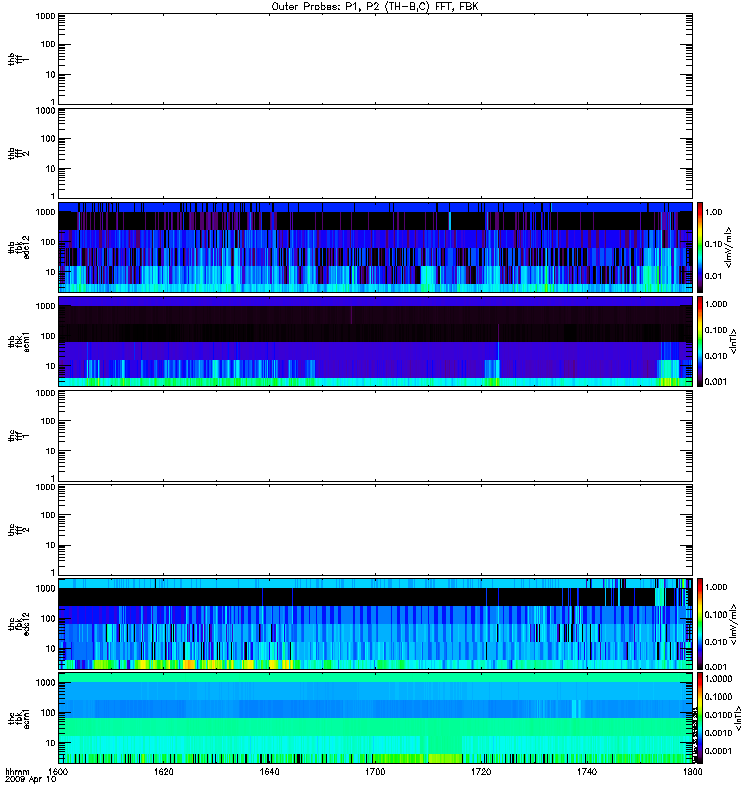Click the thc fbk edc12 spectrogram panel
This screenshot has height=800, width=750.
pos(375,623)
